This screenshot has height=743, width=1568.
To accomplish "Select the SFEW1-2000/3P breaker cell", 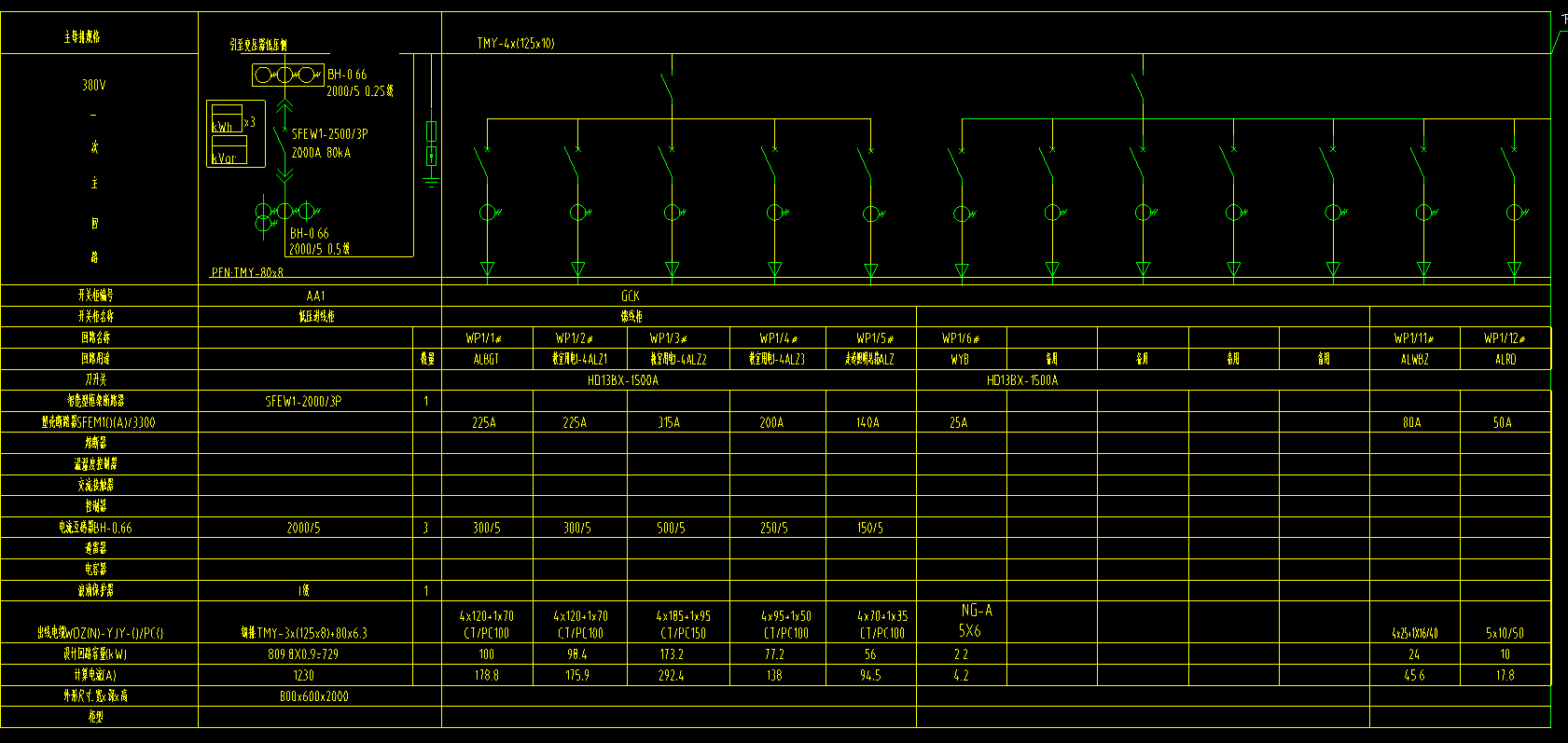I will click(303, 401).
